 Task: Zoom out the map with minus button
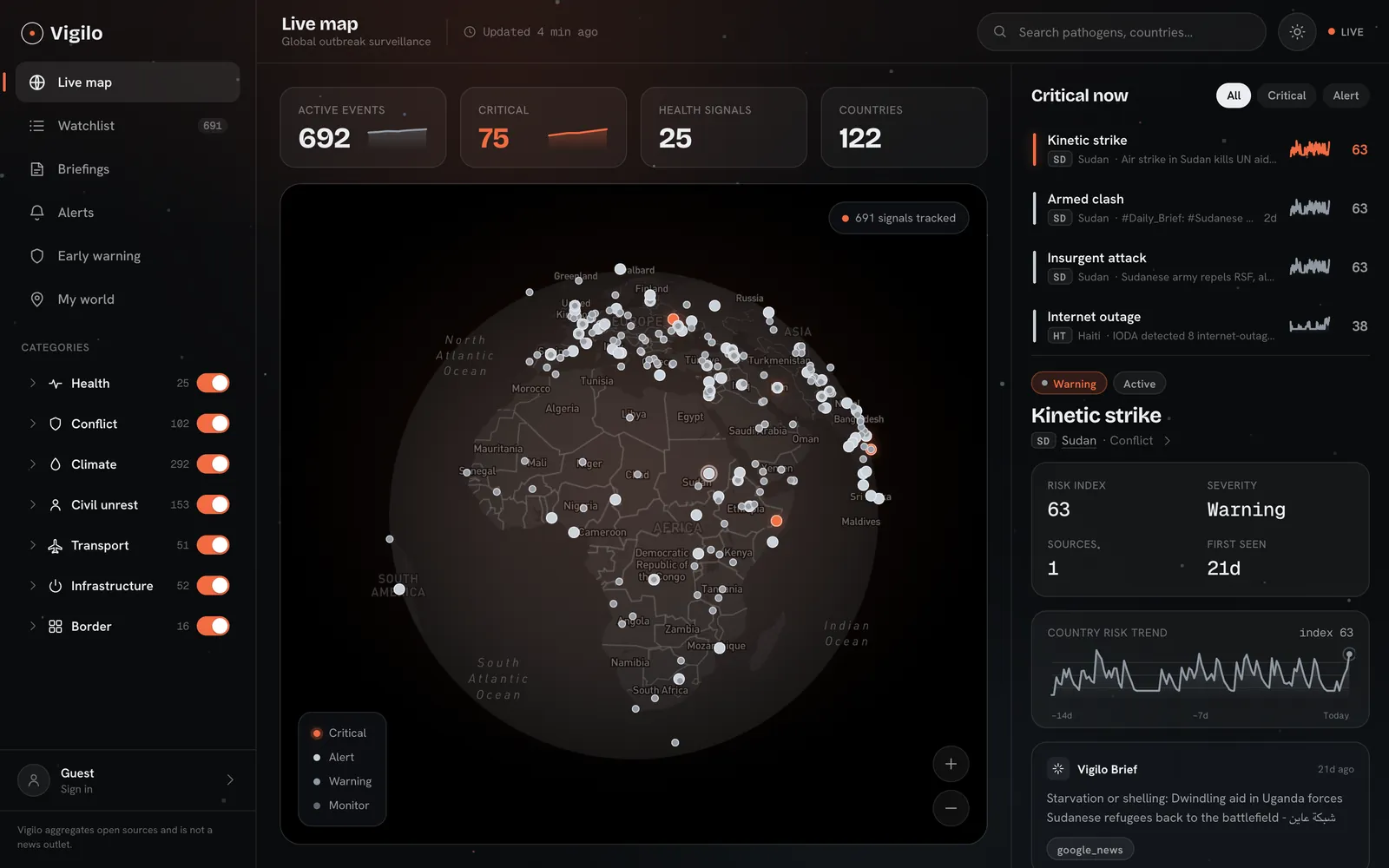point(951,808)
